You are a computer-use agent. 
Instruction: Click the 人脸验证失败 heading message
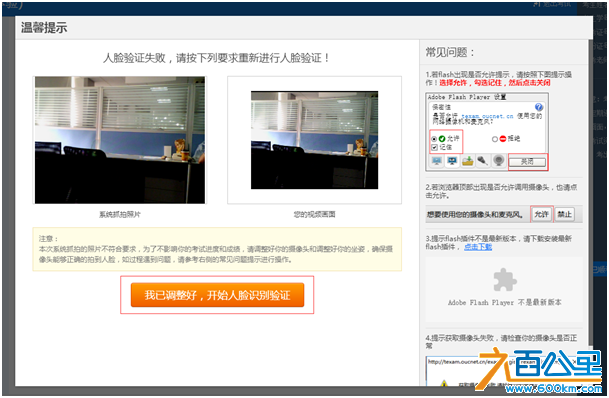click(x=216, y=58)
